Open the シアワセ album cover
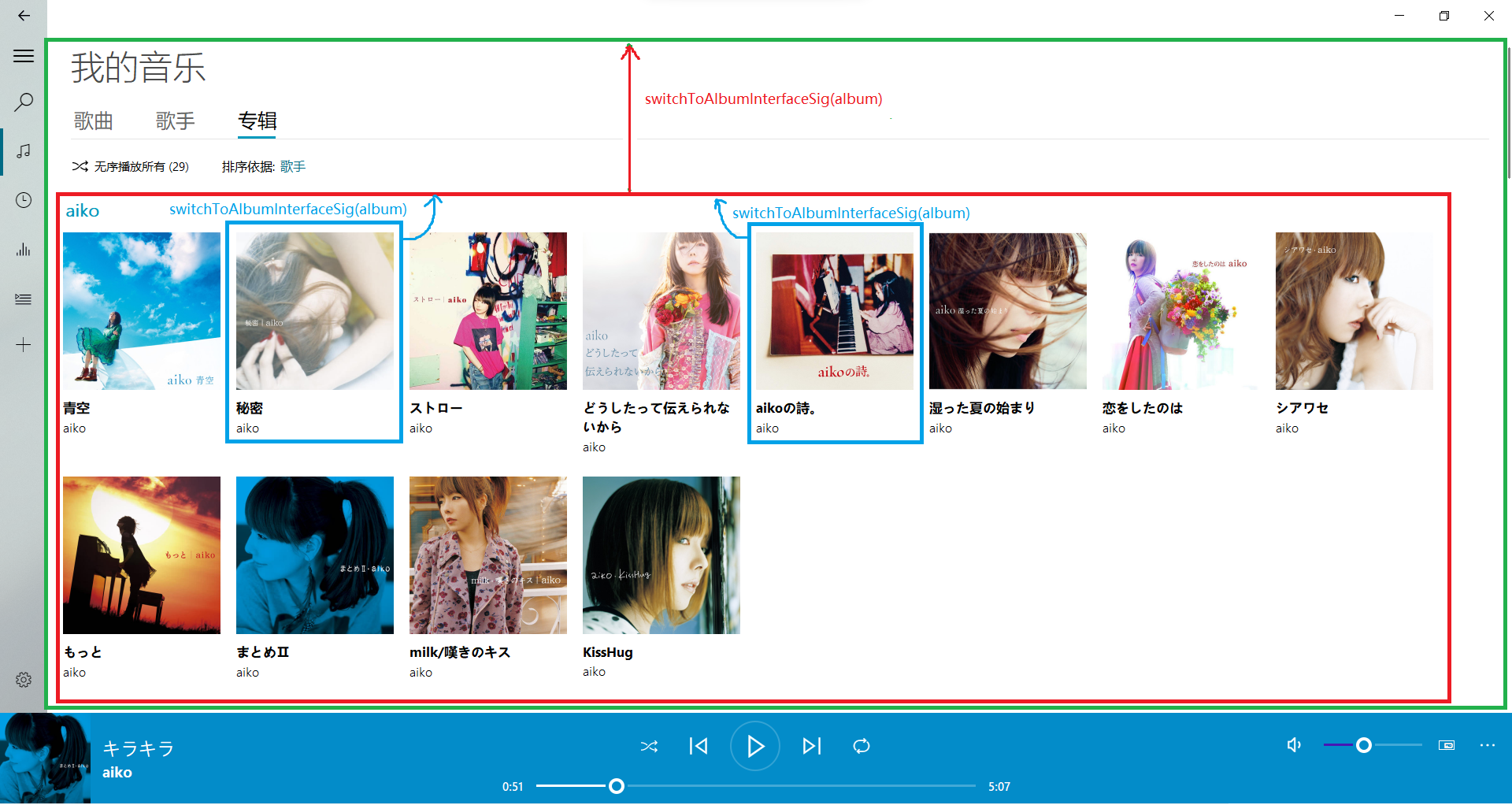Image resolution: width=1512 pixels, height=805 pixels. (1354, 311)
